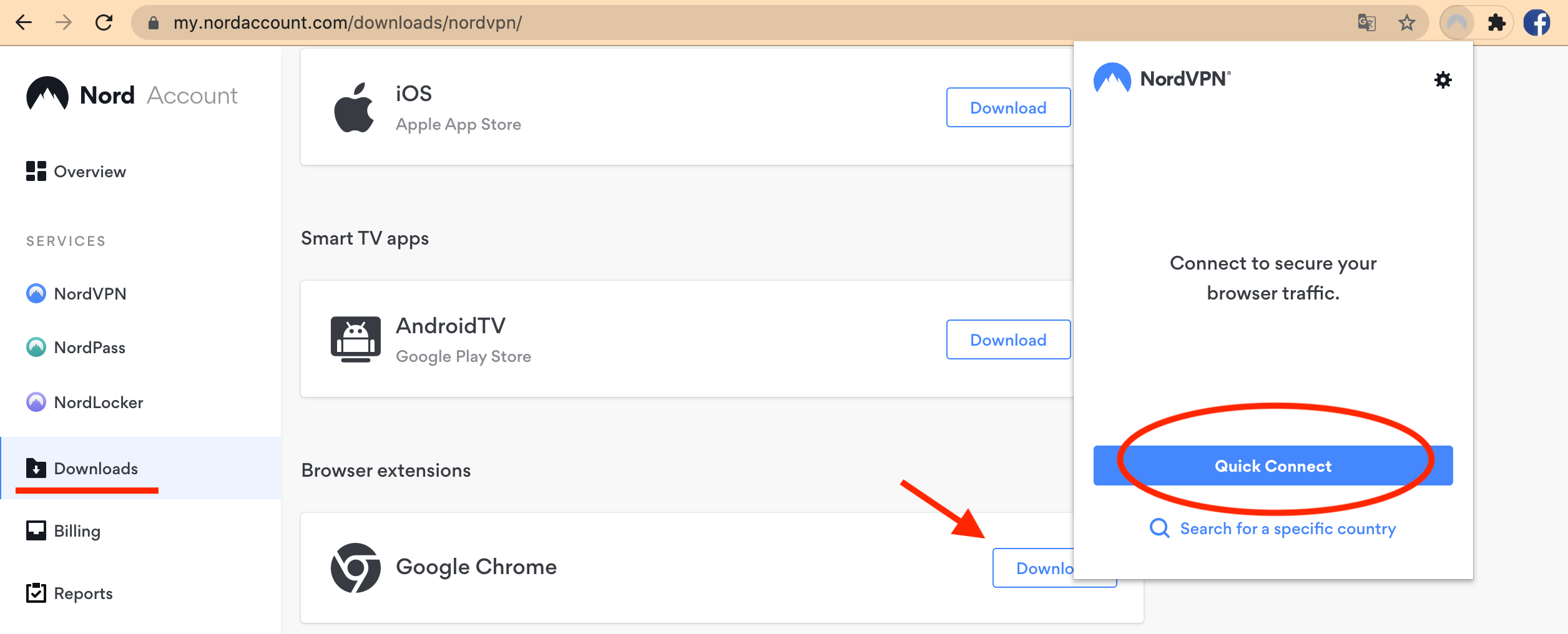Download the Google Chrome extension

tap(1034, 568)
